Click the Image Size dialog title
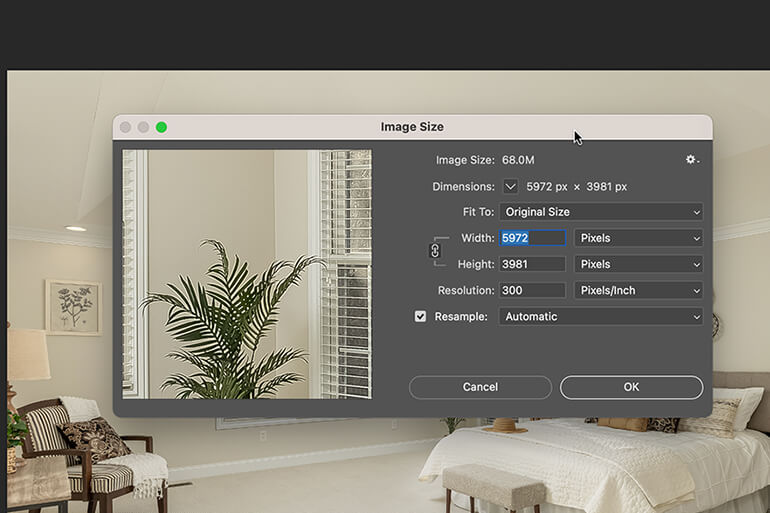Image resolution: width=770 pixels, height=513 pixels. (x=412, y=127)
